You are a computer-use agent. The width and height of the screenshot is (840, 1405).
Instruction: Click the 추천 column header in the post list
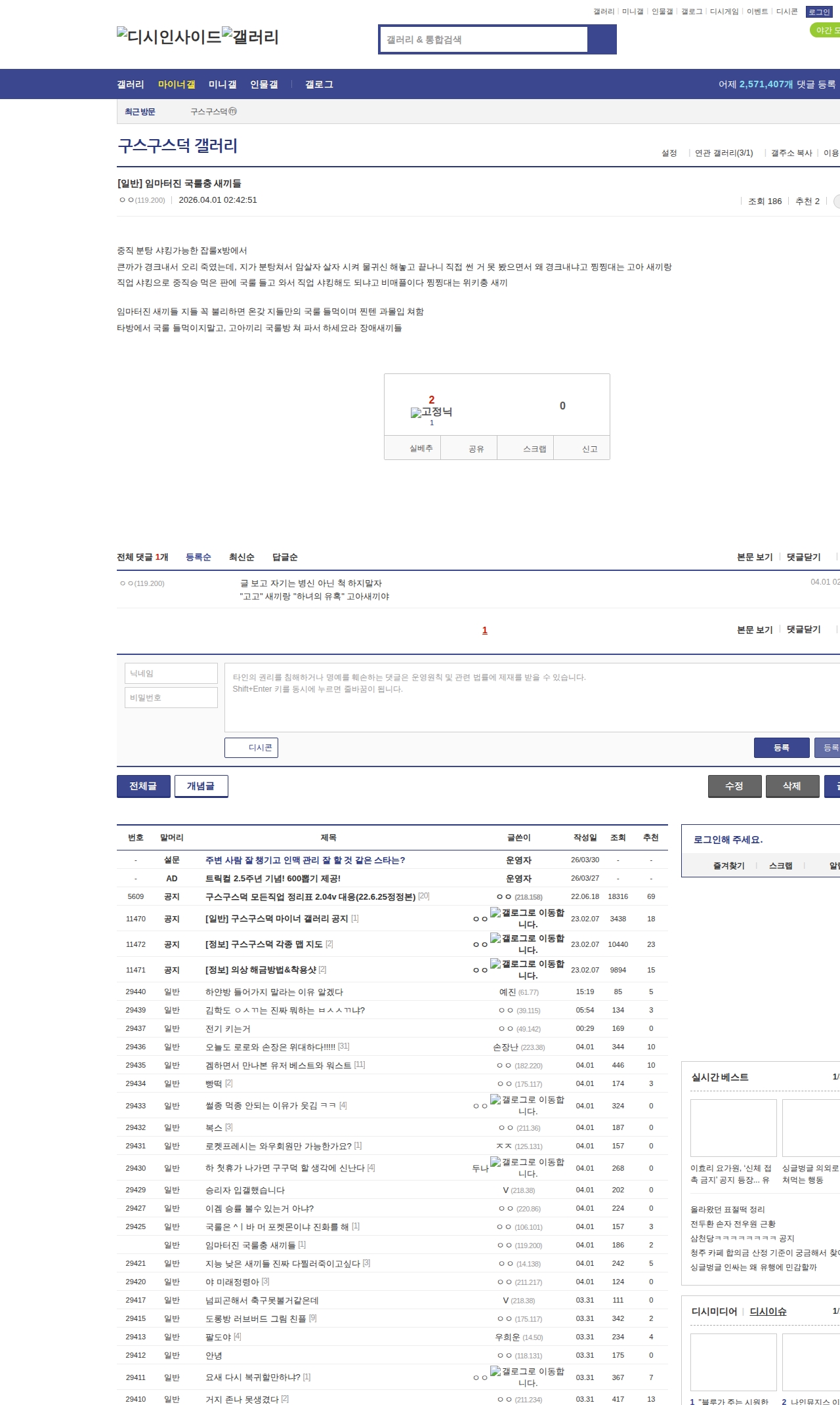pos(650,837)
